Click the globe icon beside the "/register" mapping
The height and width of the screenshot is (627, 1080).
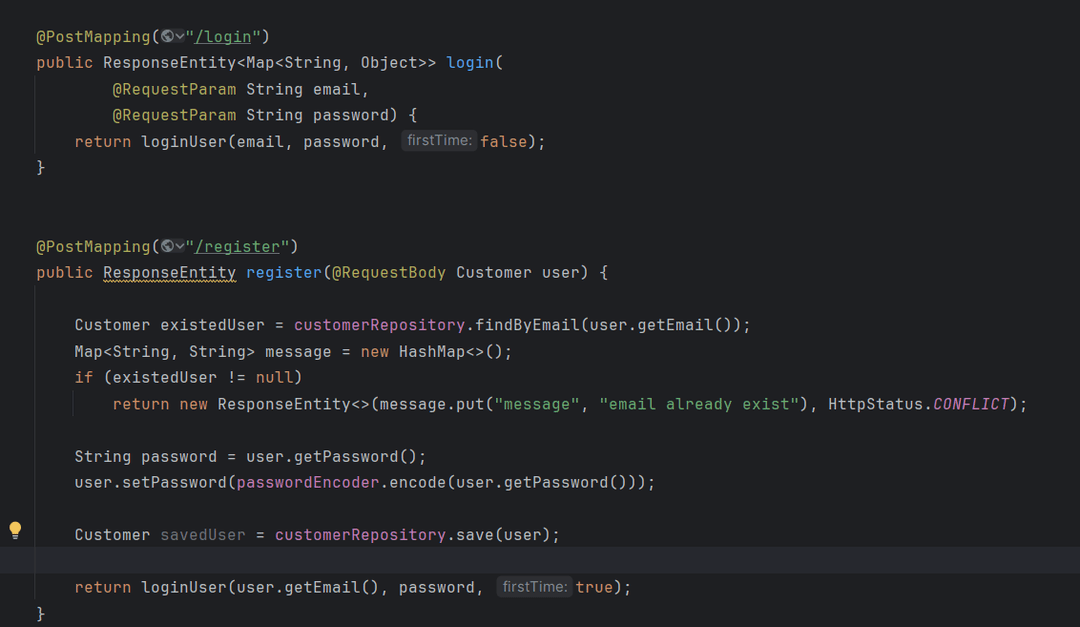pos(167,247)
